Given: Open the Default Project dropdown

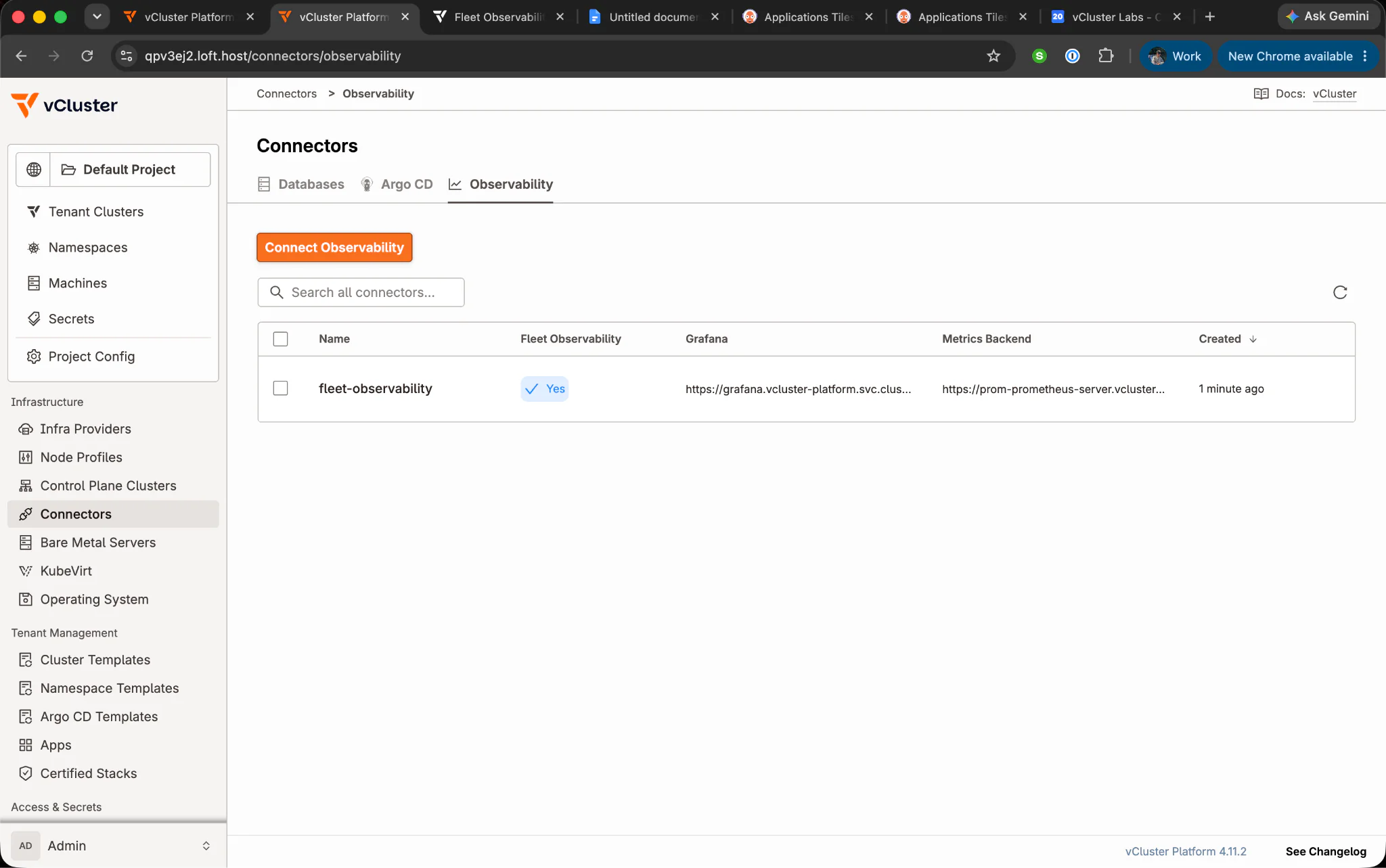Looking at the screenshot, I should tap(130, 169).
